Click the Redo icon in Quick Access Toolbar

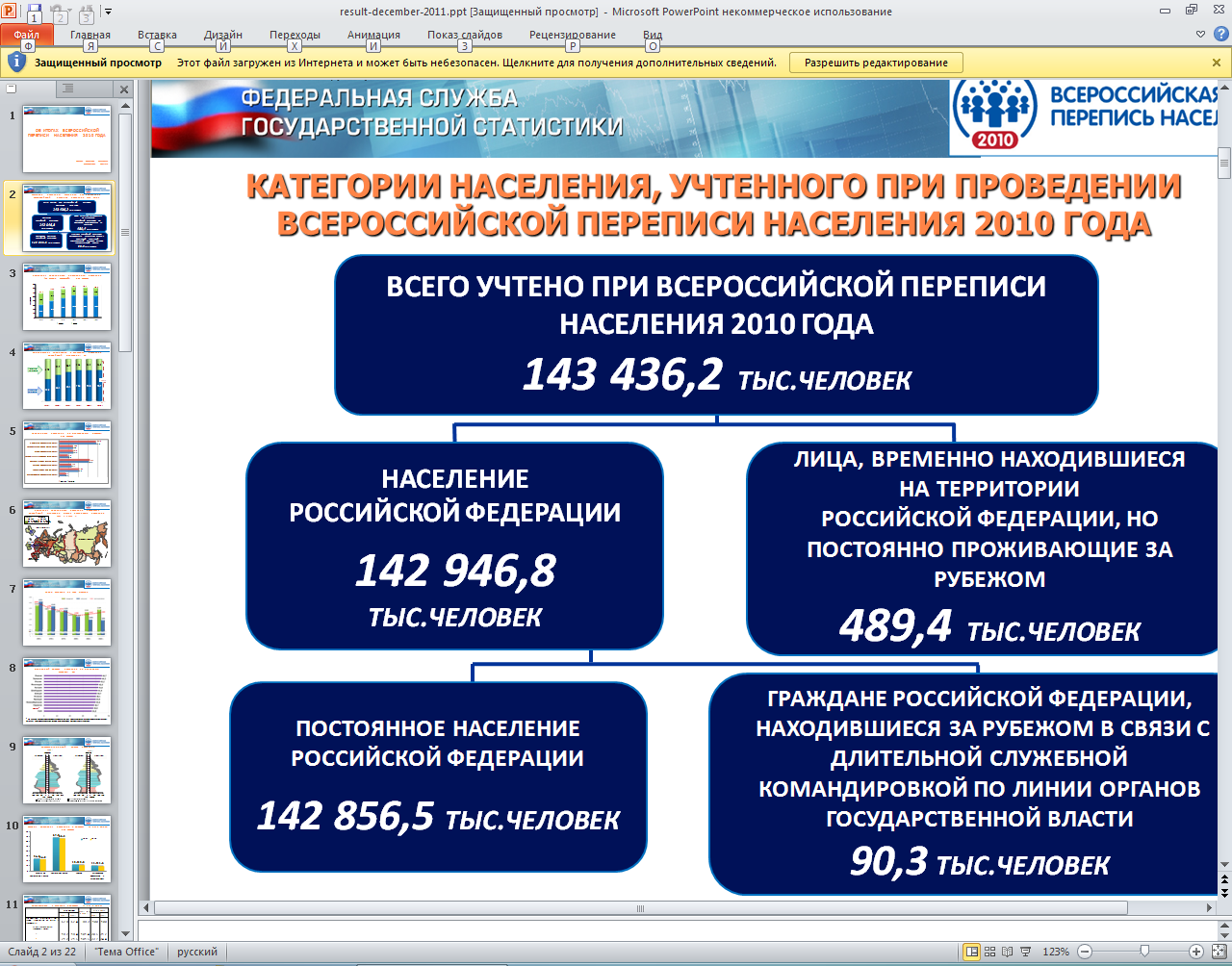tap(86, 12)
